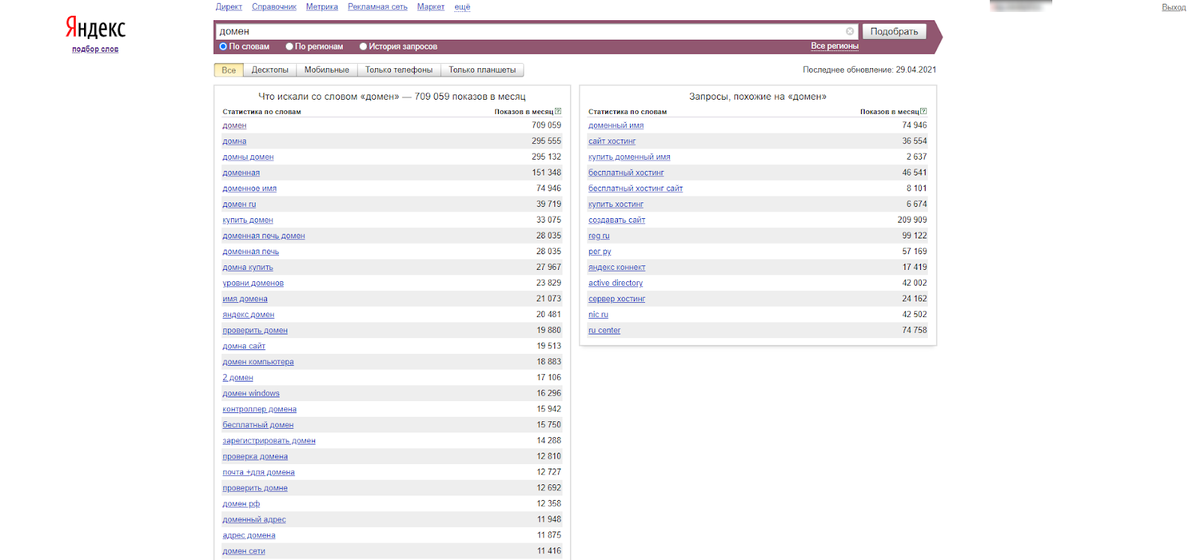Open the «ещё» services menu
This screenshot has height=560, width=1200.
tap(462, 7)
